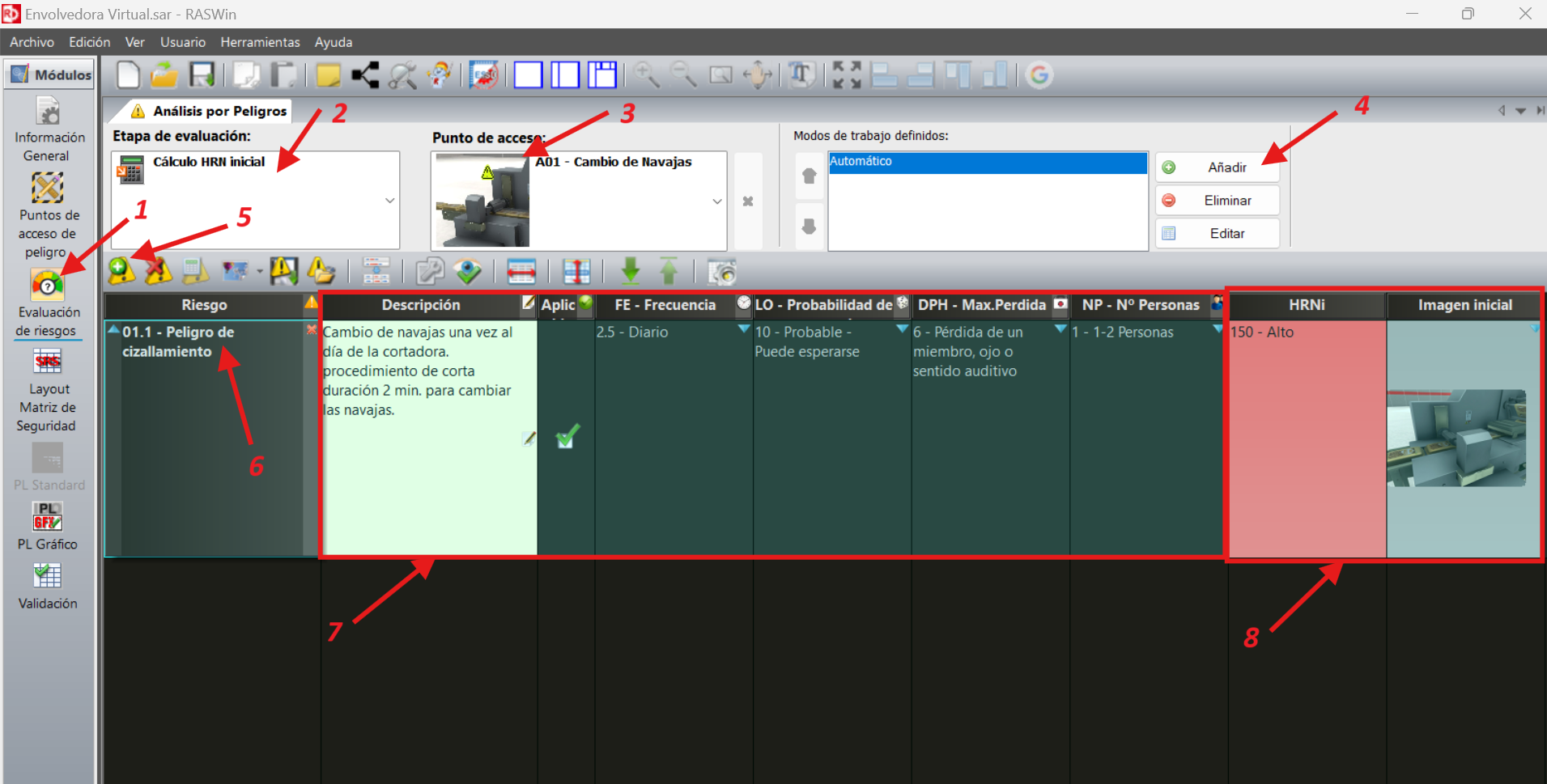Click the flowchart diagram icon in risk toolbar
The width and height of the screenshot is (1547, 784).
click(x=376, y=271)
